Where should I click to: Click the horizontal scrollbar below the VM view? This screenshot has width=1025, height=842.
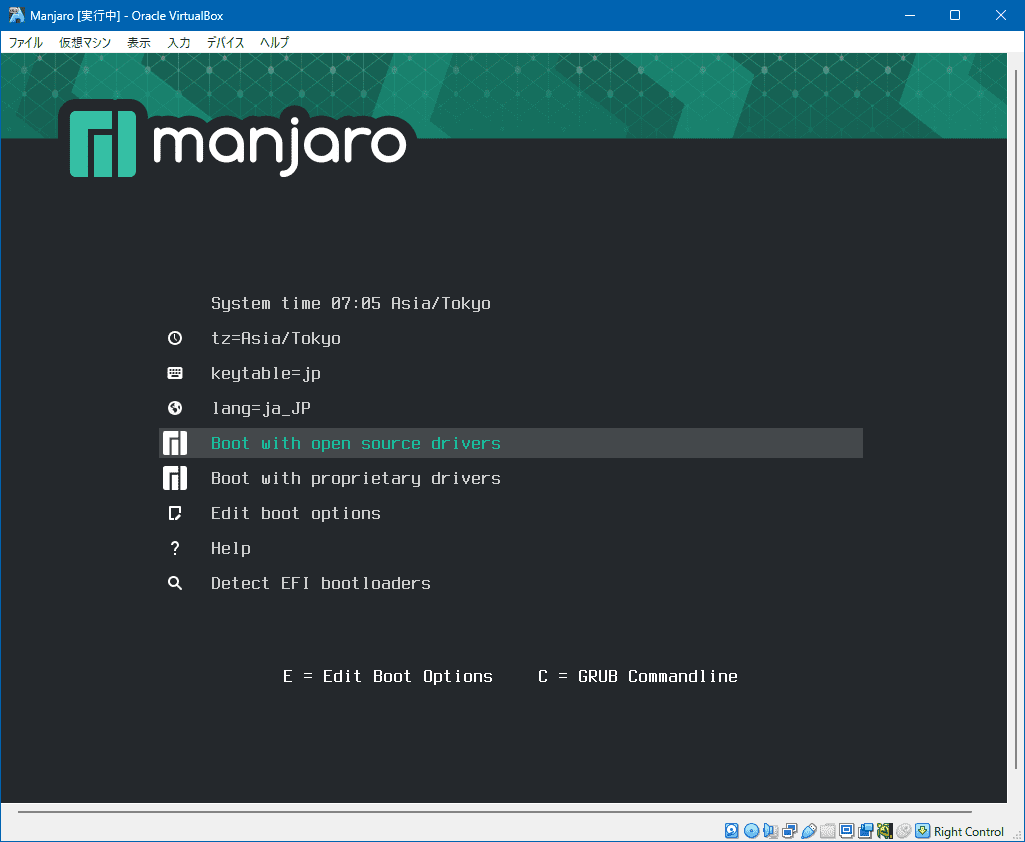pos(494,812)
